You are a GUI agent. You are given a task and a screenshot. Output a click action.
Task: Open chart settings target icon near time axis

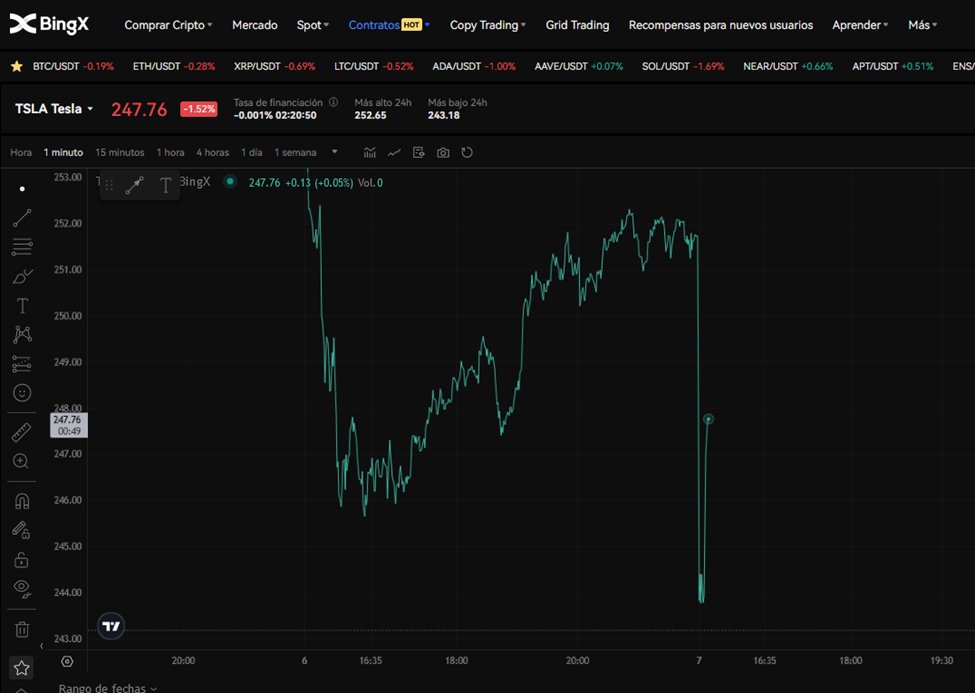coord(67,661)
